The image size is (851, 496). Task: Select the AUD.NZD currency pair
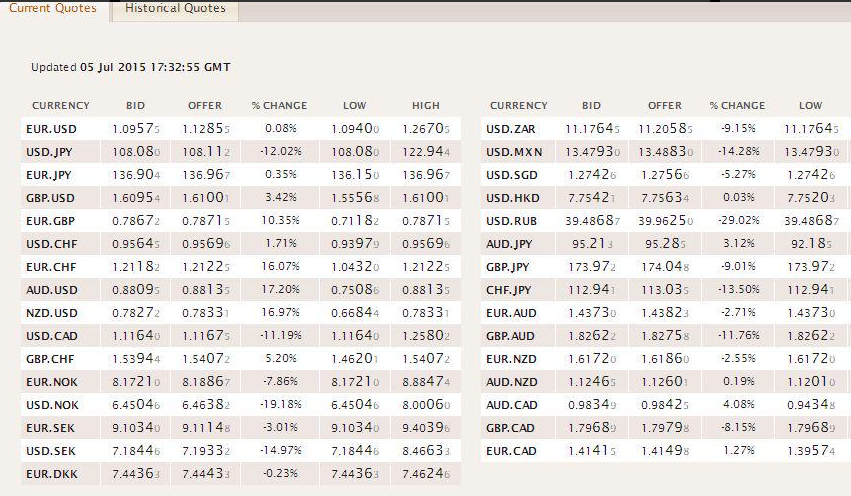511,382
